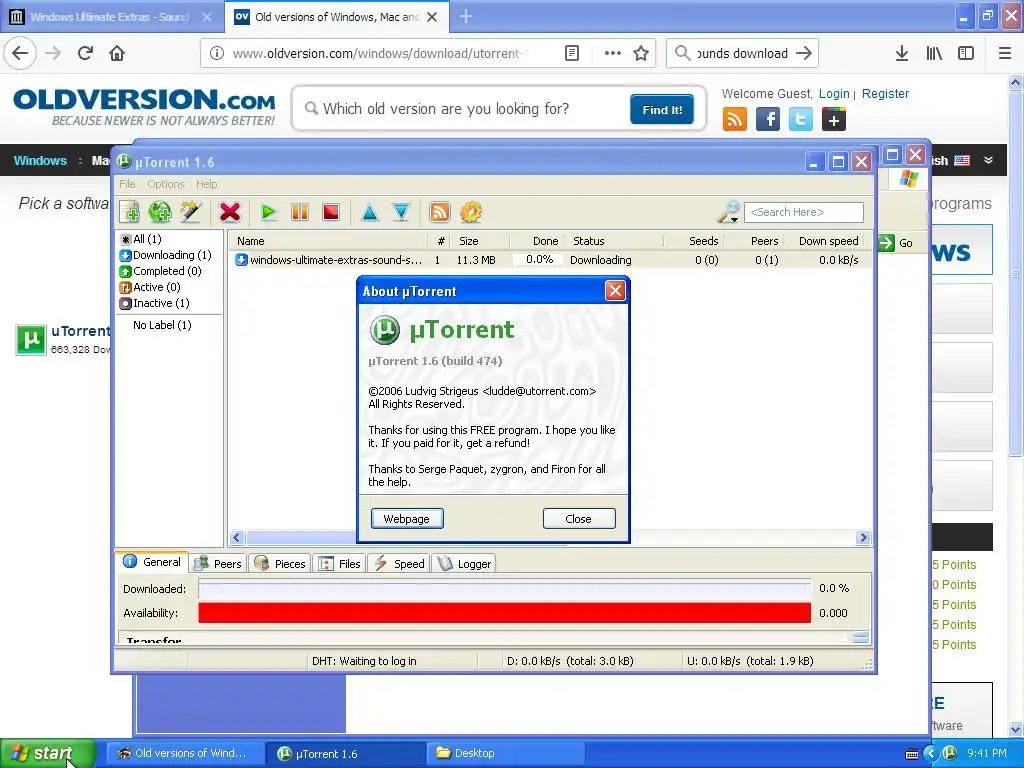Open Preferences gear icon in uTorrent toolbar

click(471, 212)
